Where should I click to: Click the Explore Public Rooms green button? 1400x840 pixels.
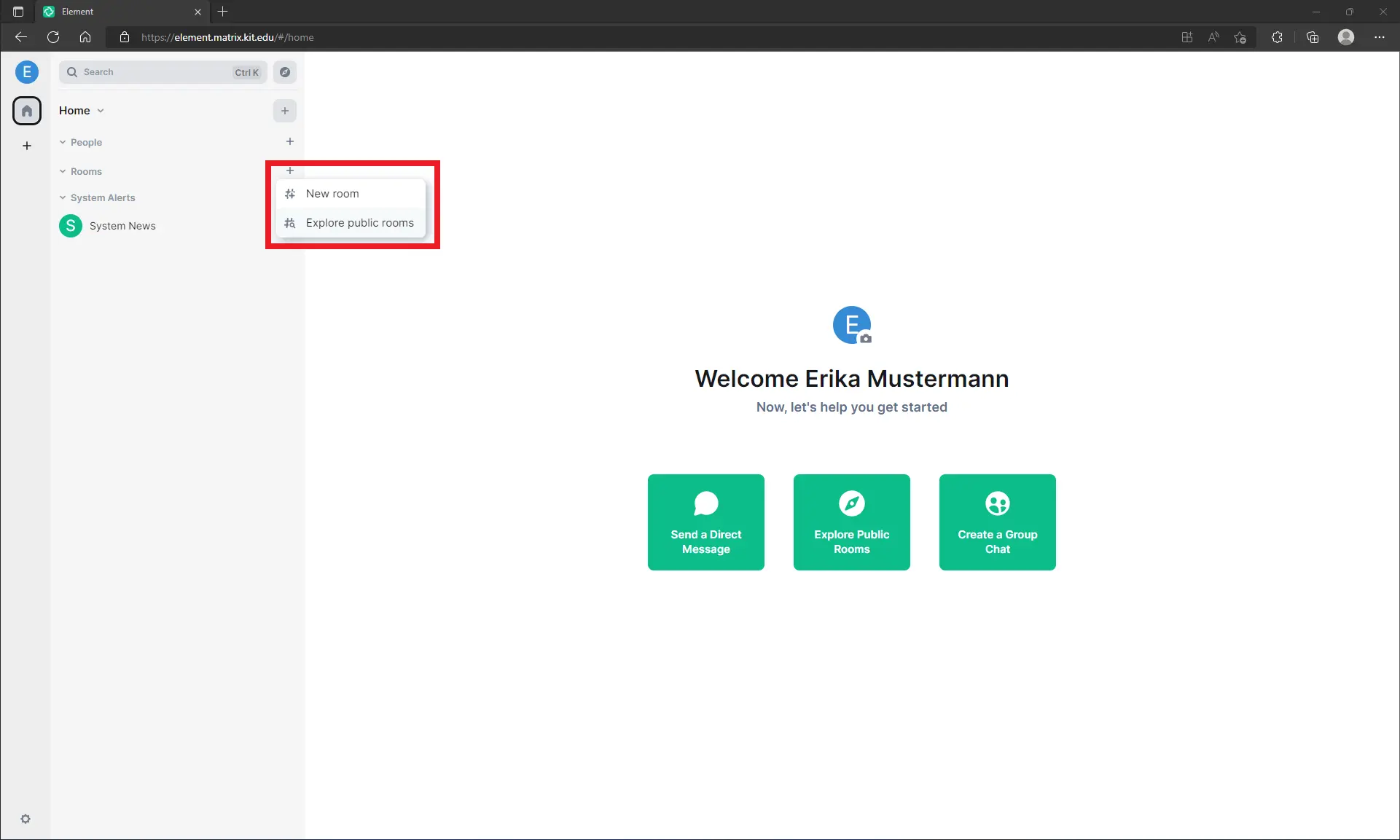pyautogui.click(x=851, y=522)
